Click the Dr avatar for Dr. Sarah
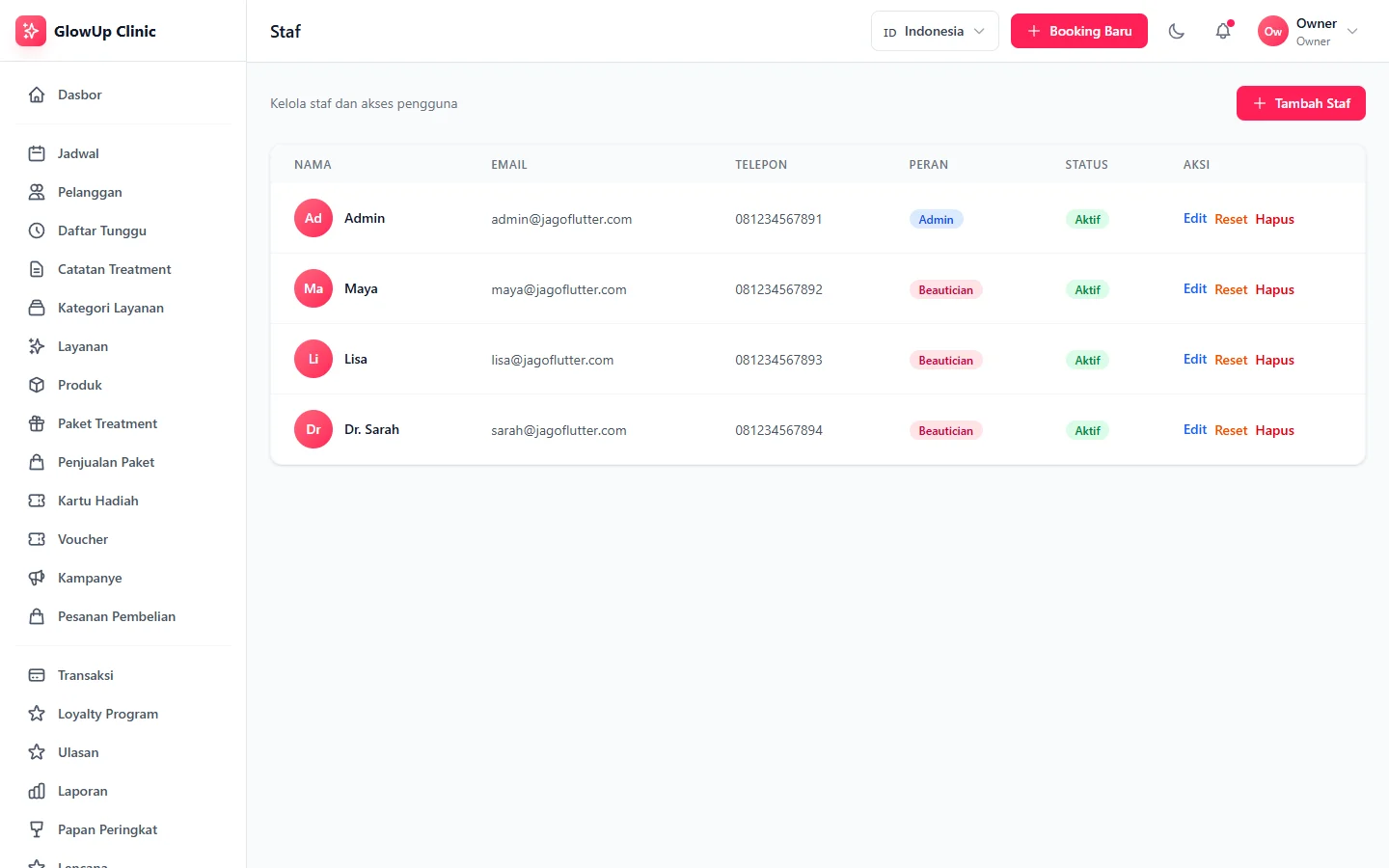The width and height of the screenshot is (1389, 868). tap(313, 429)
